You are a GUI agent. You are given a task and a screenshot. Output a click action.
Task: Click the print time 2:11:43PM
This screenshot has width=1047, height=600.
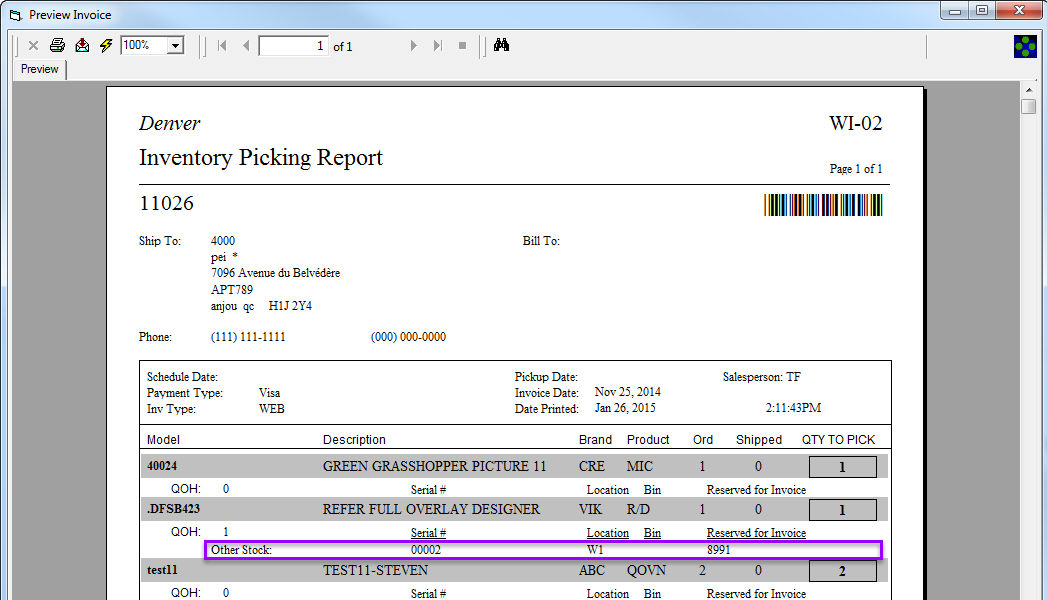tap(793, 408)
